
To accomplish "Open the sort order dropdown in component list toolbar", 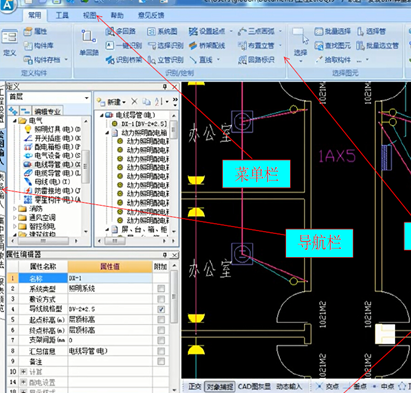I will [167, 101].
